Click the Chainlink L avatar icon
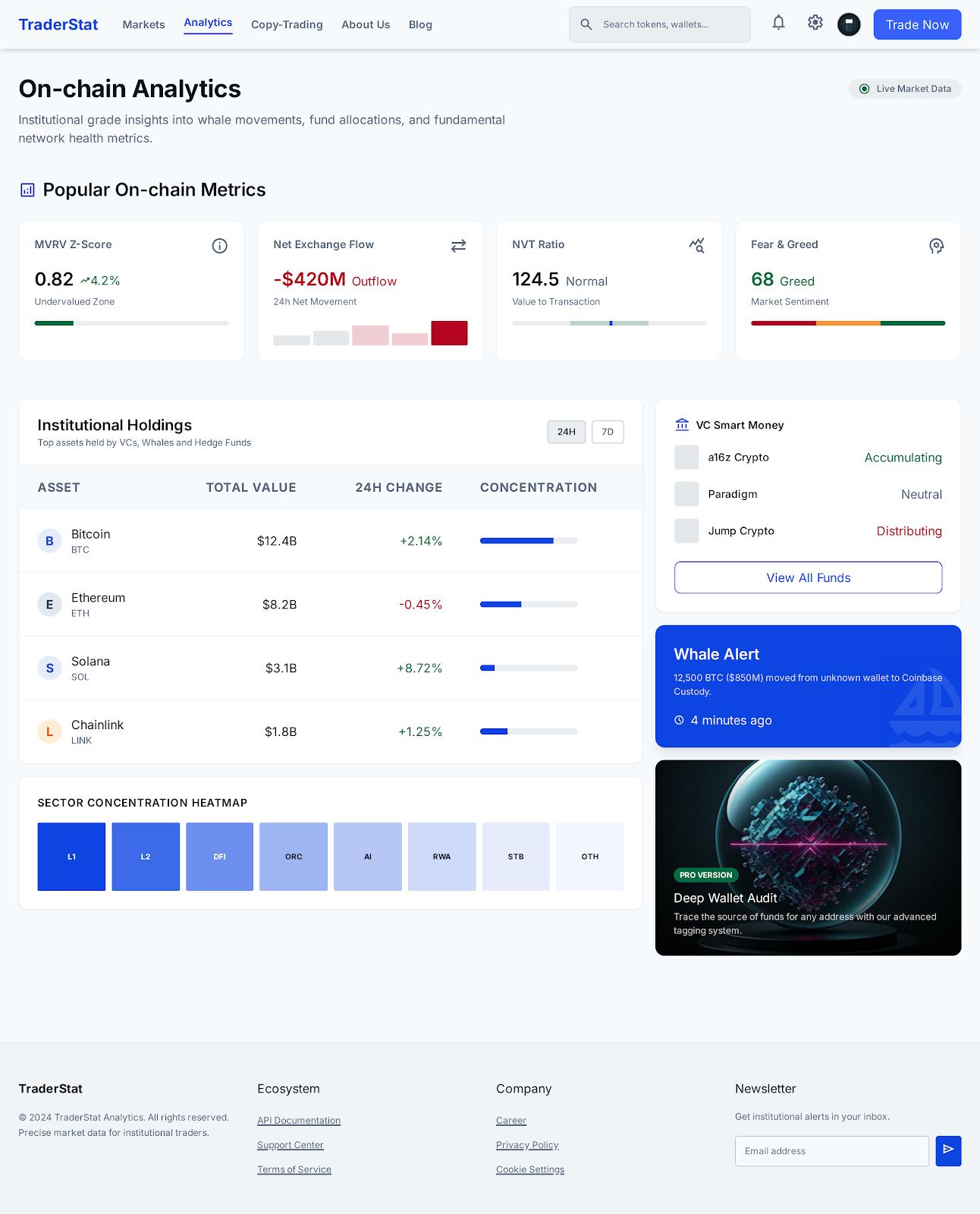980x1214 pixels. point(50,731)
